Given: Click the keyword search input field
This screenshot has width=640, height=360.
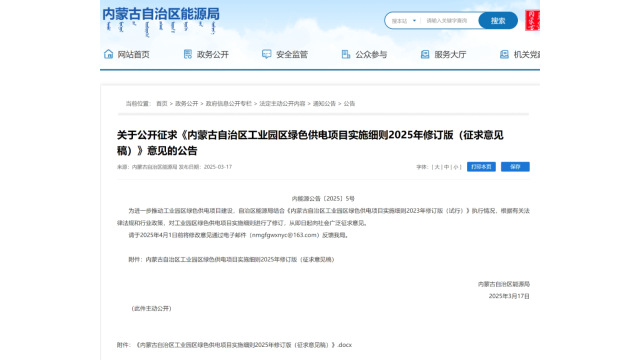Looking at the screenshot, I should (x=450, y=21).
